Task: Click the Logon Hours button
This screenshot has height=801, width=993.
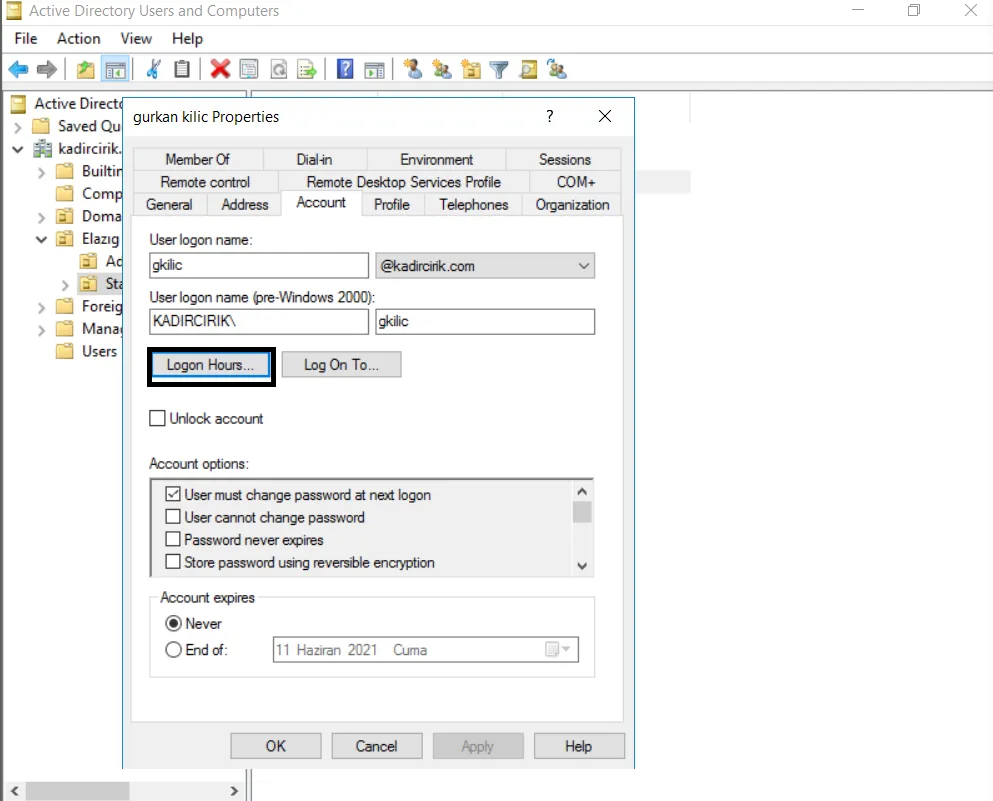Action: click(210, 365)
